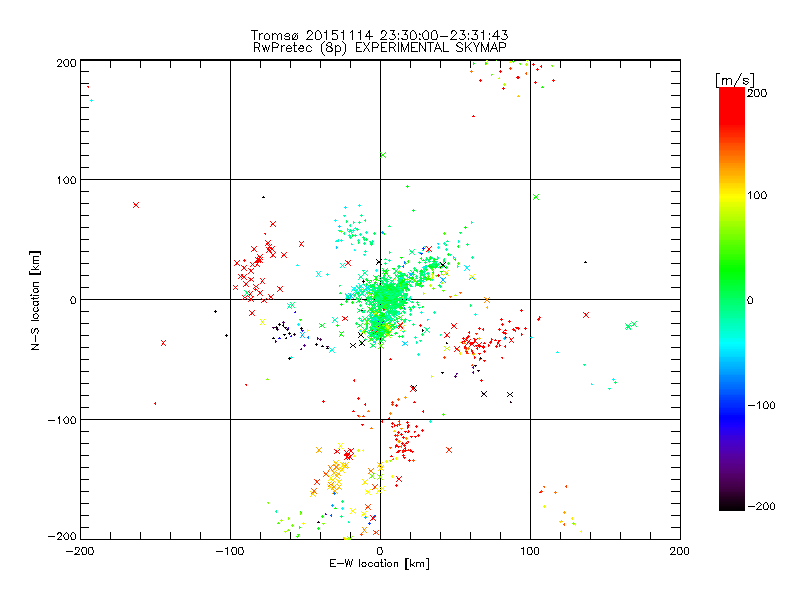Viewport: 800px width, 600px height.
Task: Click the y-axis tick label '100'
Action: pyautogui.click(x=66, y=180)
